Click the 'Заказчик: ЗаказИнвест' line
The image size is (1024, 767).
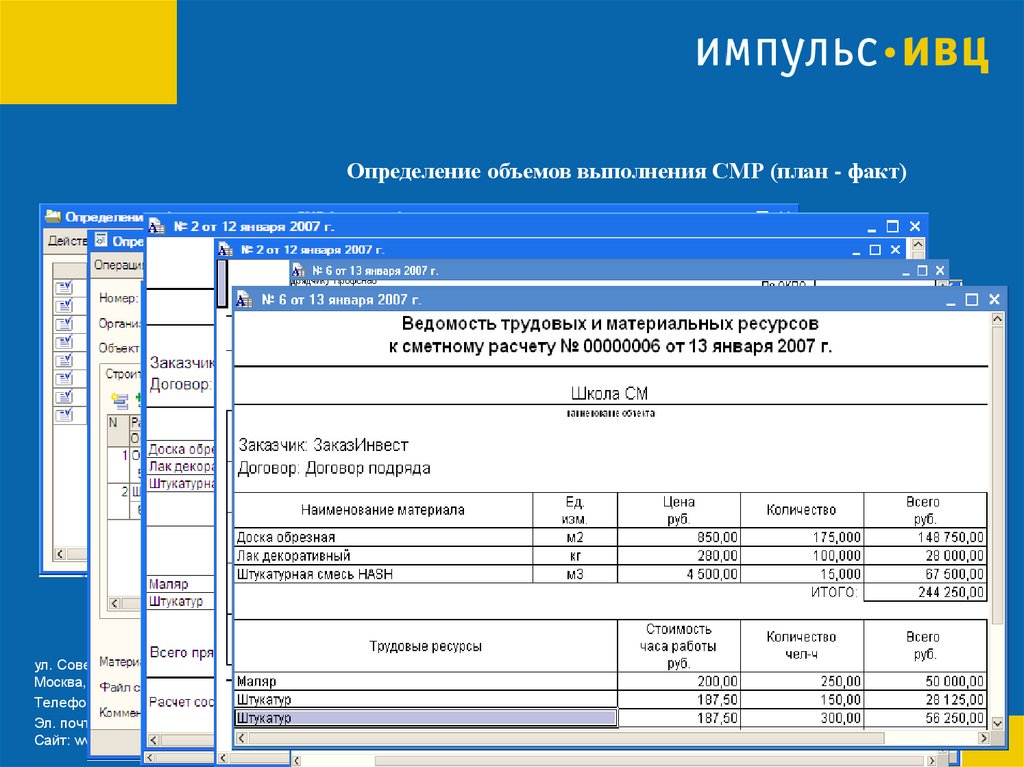(x=323, y=445)
